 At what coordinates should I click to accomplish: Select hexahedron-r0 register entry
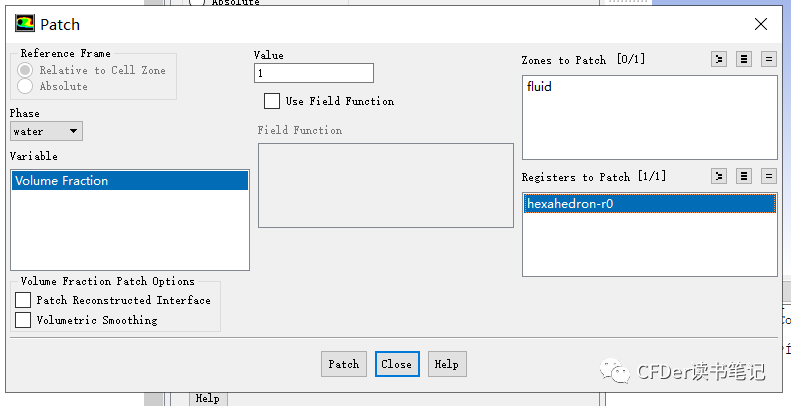pyautogui.click(x=650, y=204)
